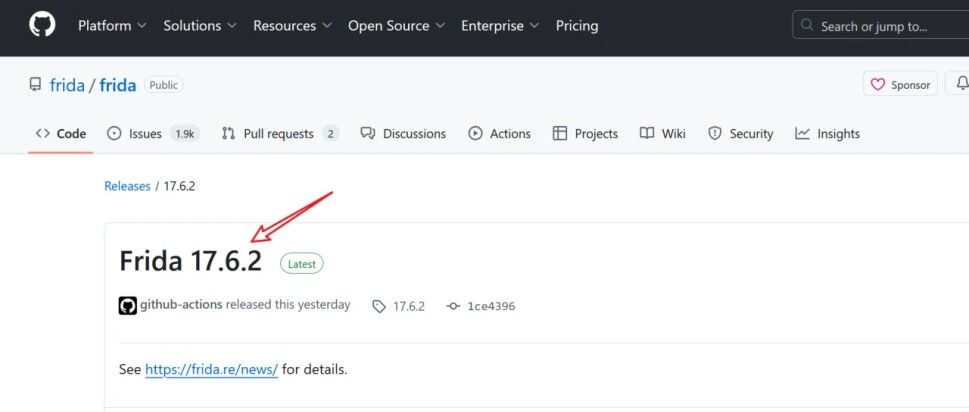This screenshot has width=969, height=412.
Task: Open the github-actions author link
Action: click(181, 305)
